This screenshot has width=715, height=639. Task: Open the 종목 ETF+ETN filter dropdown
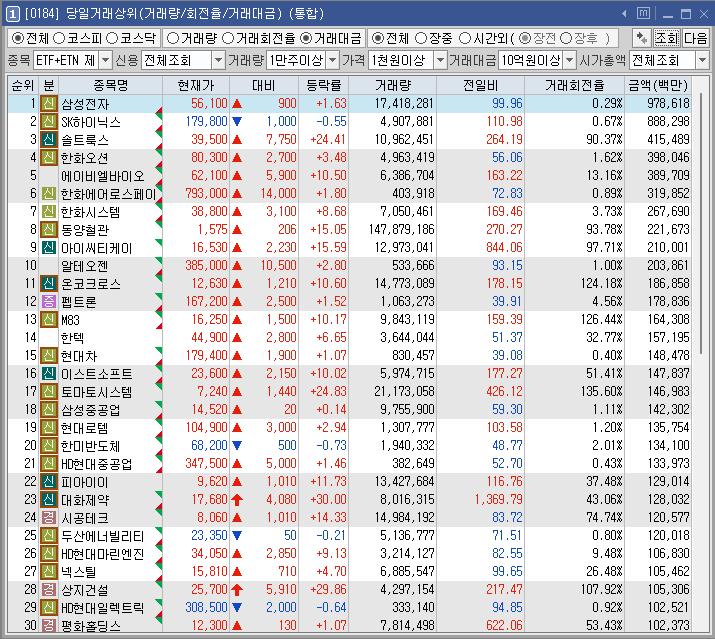[105, 60]
